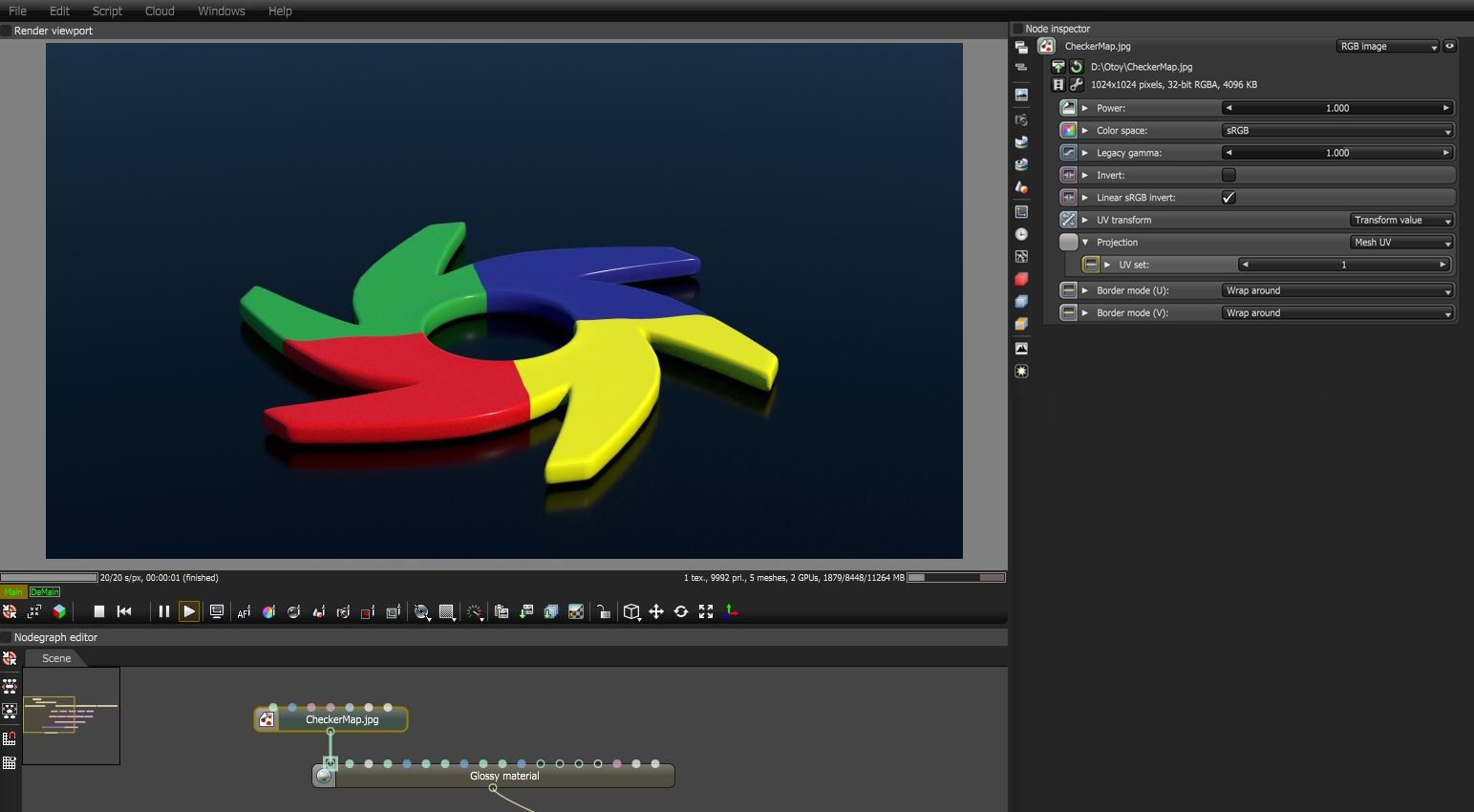Screen dimensions: 1474x812
Task: Select the CheckerMap.jpg node in nodegraph
Action: [331, 719]
